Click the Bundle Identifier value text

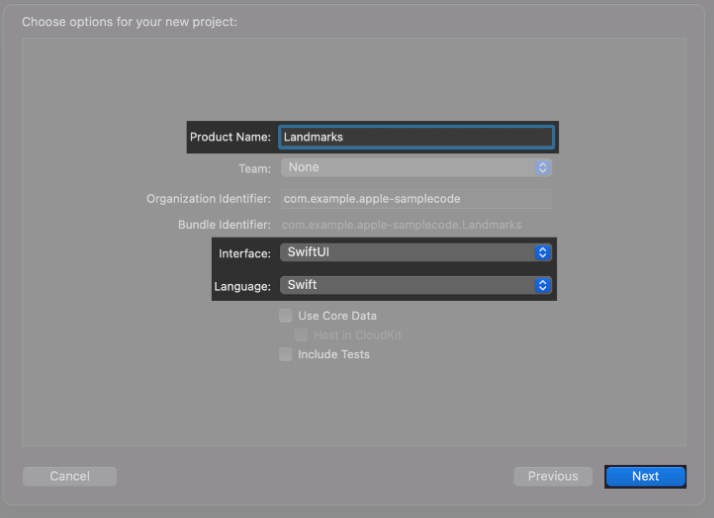[401, 225]
